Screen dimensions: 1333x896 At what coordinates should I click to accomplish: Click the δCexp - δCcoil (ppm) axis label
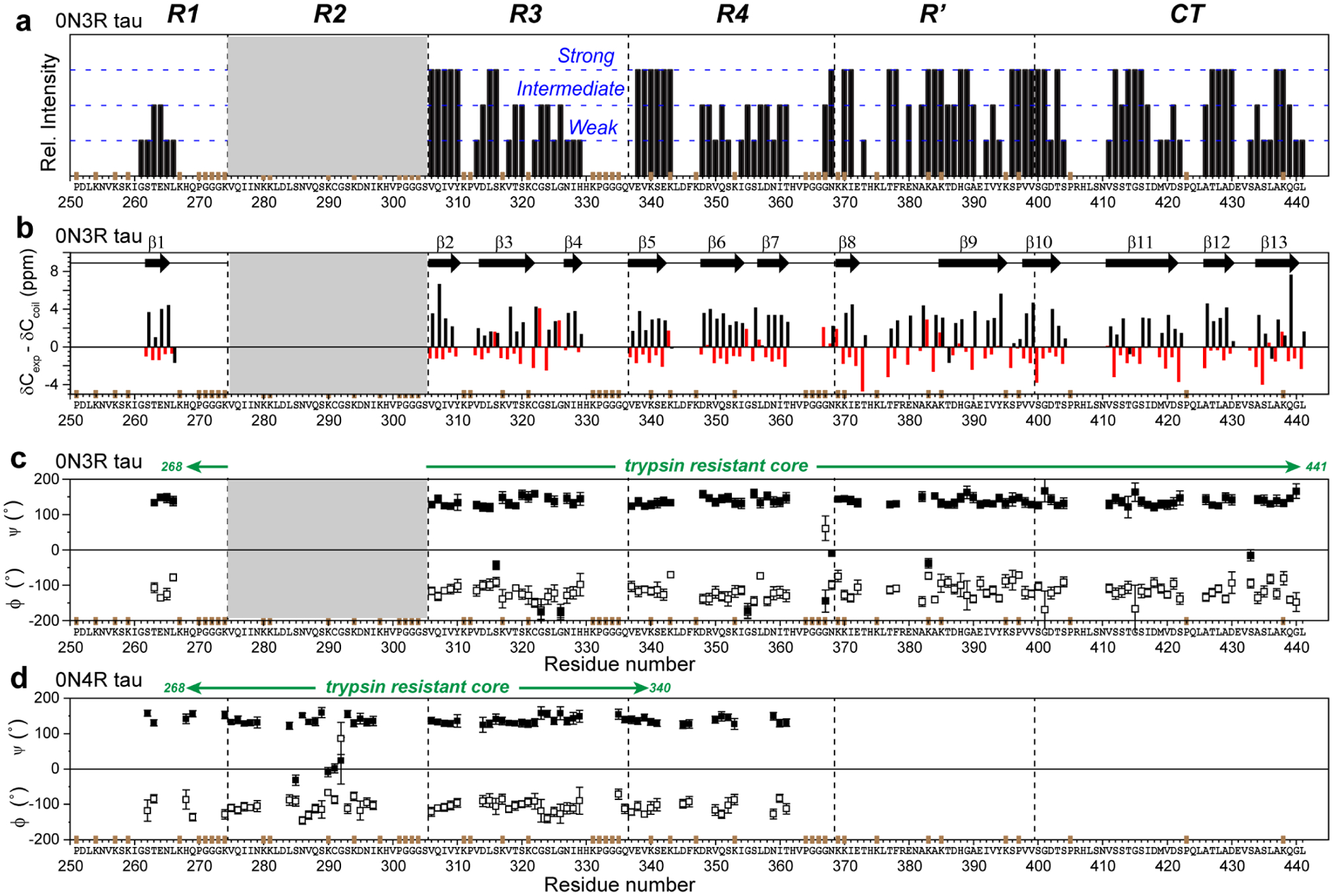click(30, 322)
